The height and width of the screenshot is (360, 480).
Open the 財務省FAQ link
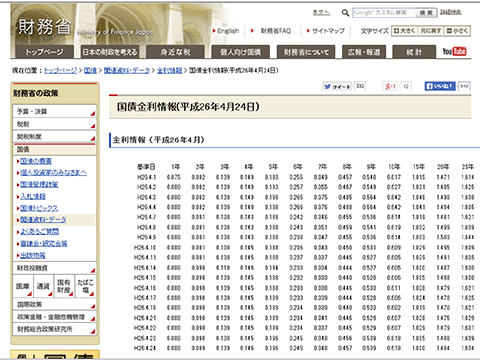pyautogui.click(x=276, y=31)
